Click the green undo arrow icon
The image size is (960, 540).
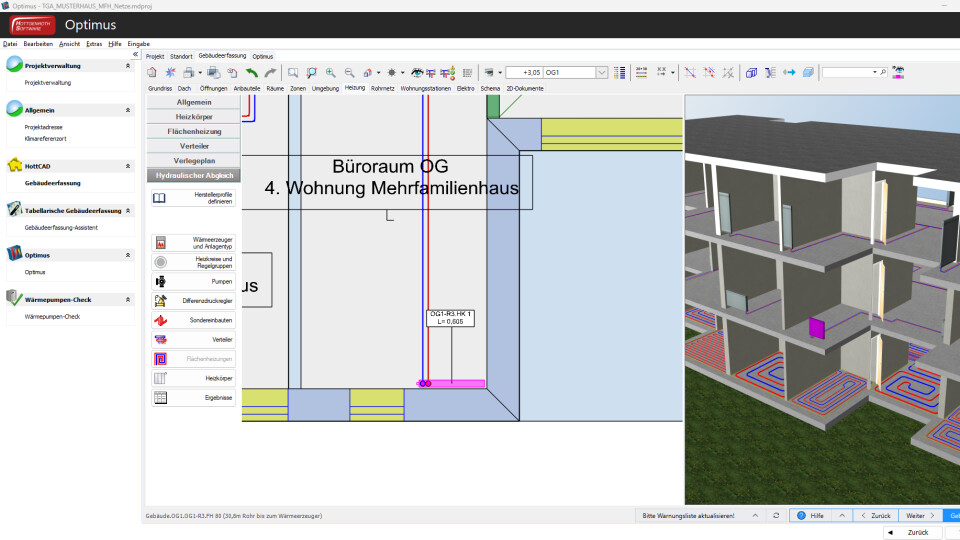[x=252, y=73]
